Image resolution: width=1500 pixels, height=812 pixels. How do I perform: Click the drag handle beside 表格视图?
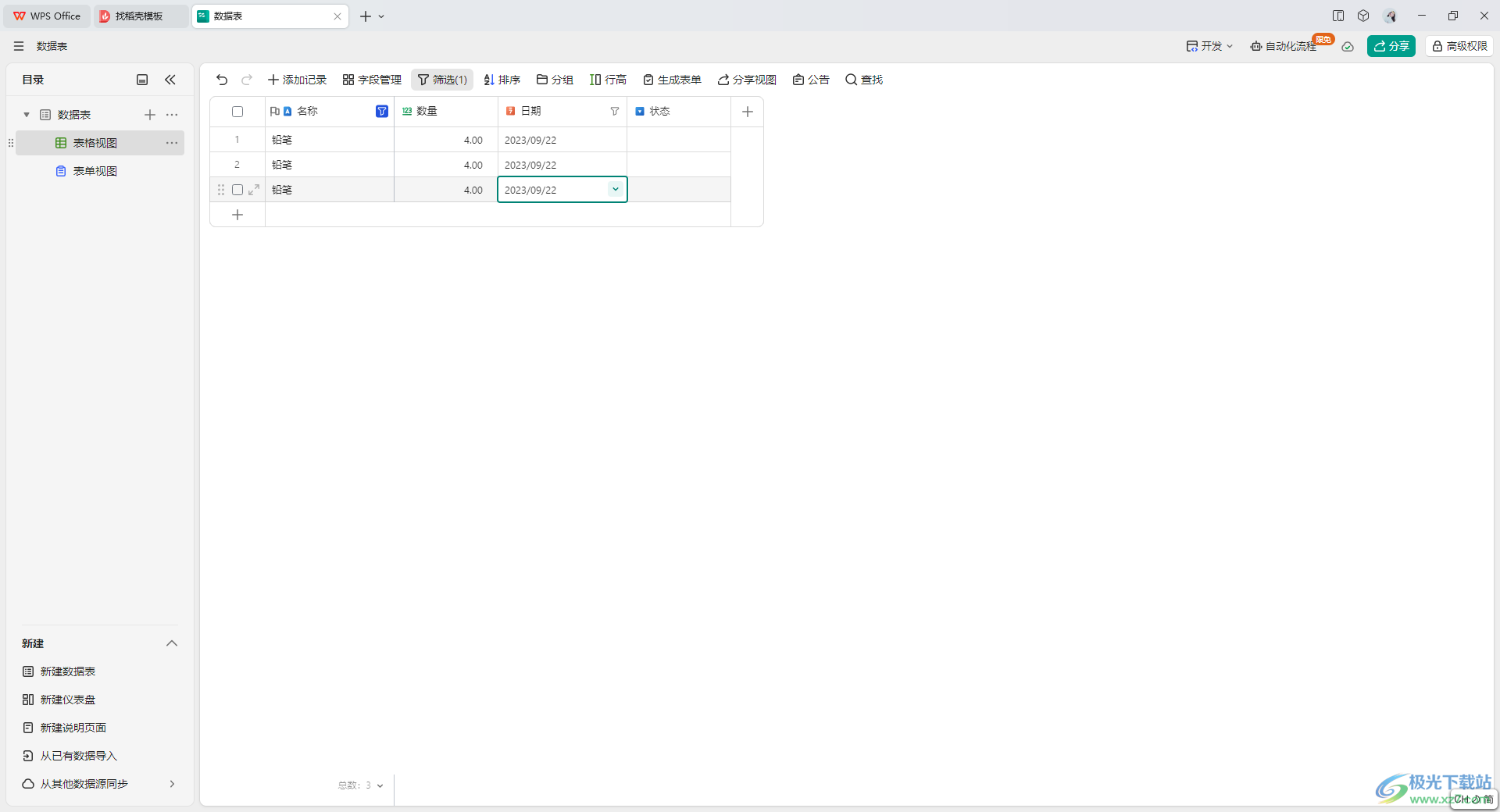[x=11, y=143]
